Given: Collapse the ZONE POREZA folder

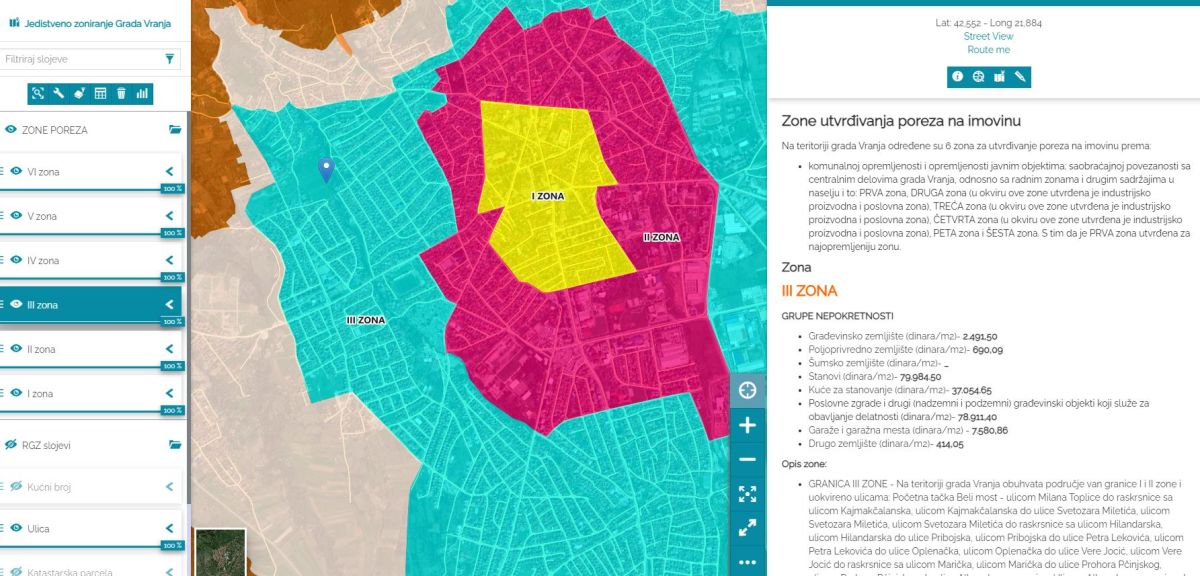Looking at the screenshot, I should 175,130.
